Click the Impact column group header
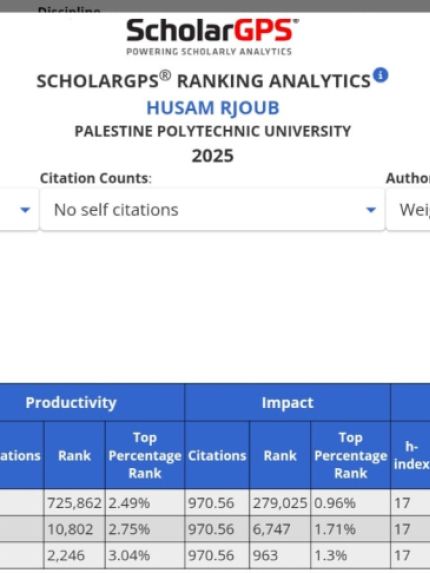430x573 pixels. 288,403
